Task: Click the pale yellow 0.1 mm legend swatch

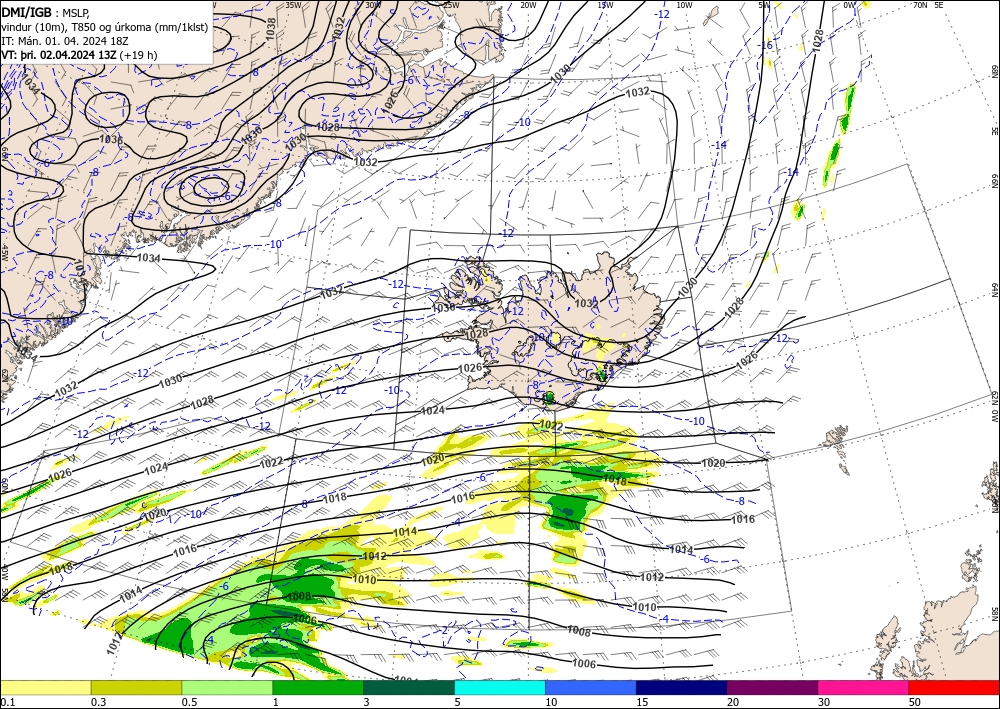Action: point(45,687)
